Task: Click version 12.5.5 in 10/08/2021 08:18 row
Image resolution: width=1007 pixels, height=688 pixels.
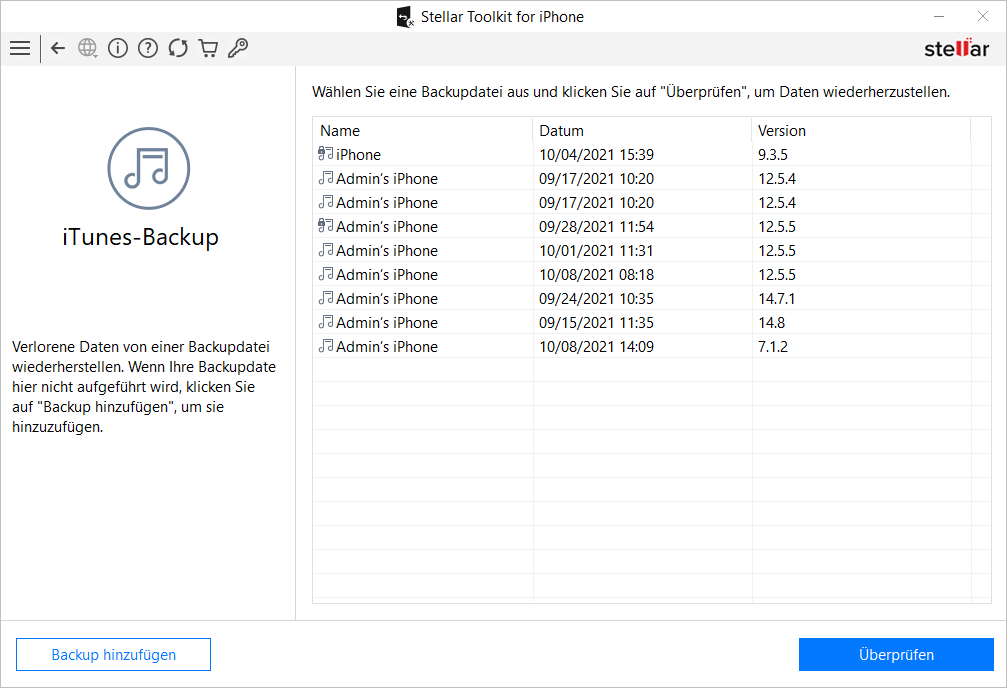Action: click(776, 275)
